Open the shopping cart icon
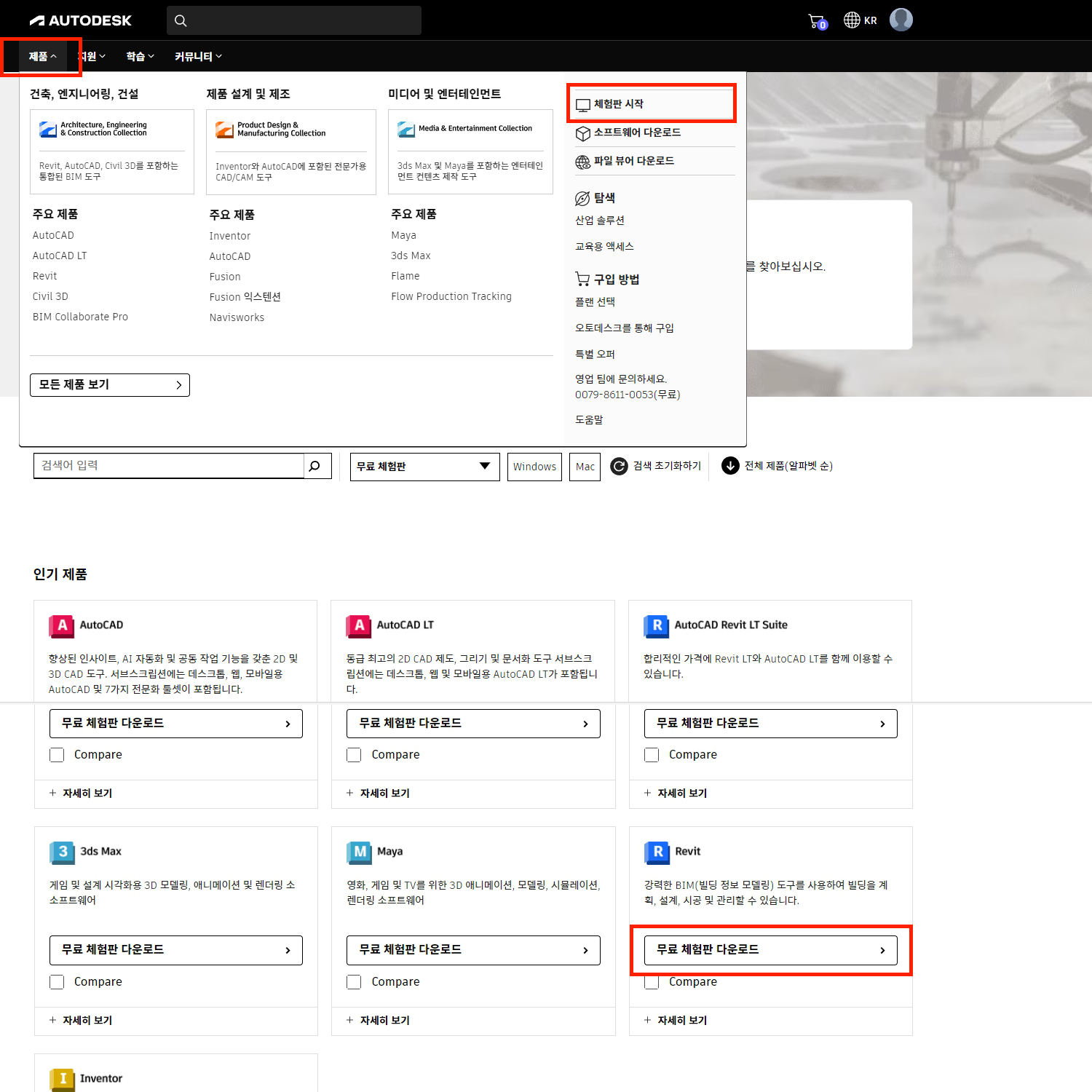Image resolution: width=1092 pixels, height=1092 pixels. (817, 21)
